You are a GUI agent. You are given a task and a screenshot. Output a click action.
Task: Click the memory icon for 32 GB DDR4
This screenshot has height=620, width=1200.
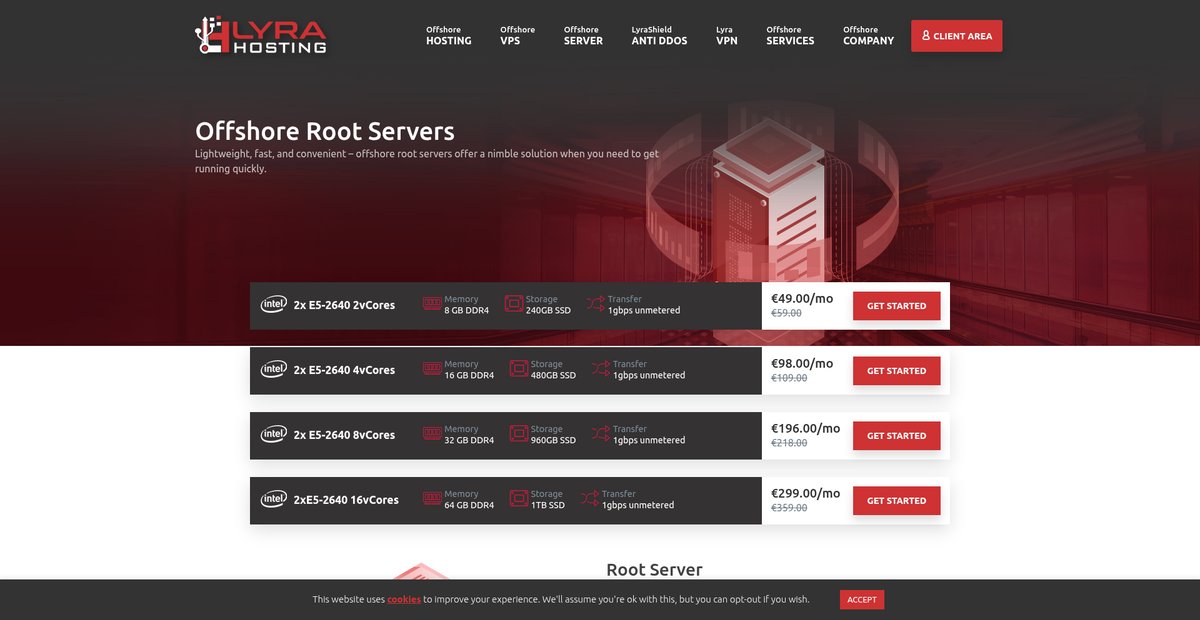click(x=432, y=434)
